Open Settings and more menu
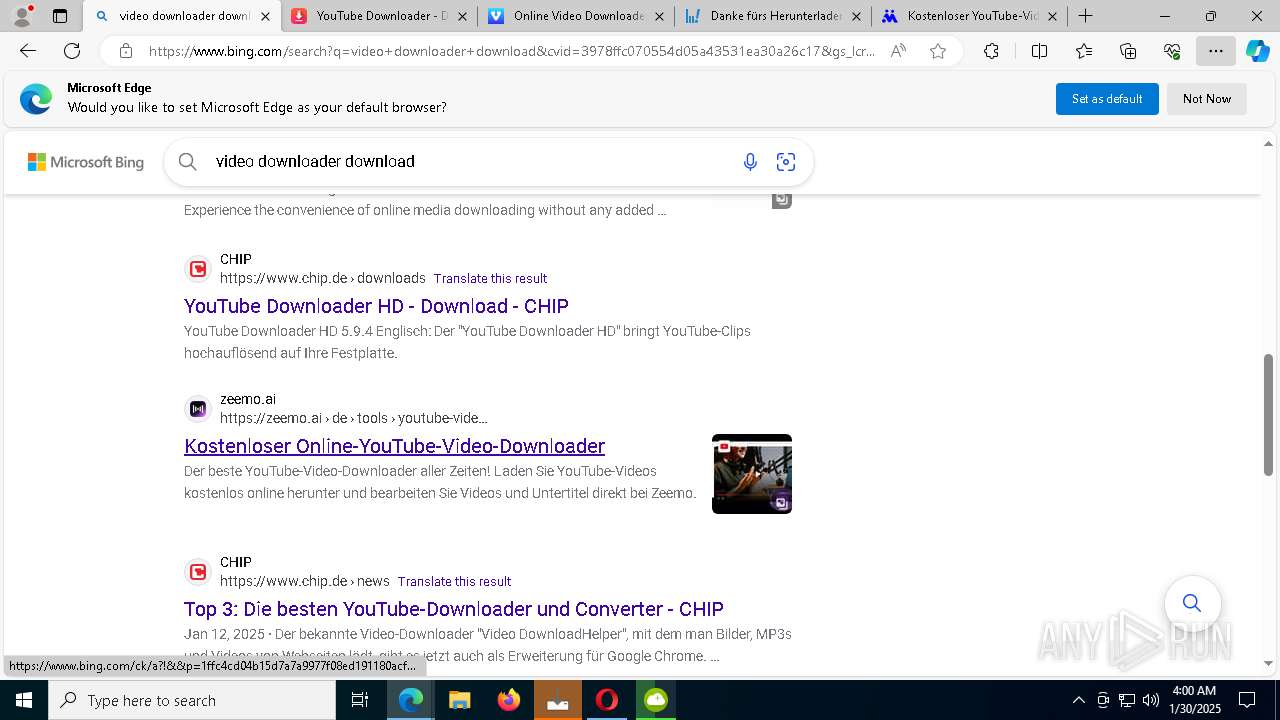The width and height of the screenshot is (1280, 720). point(1216,52)
